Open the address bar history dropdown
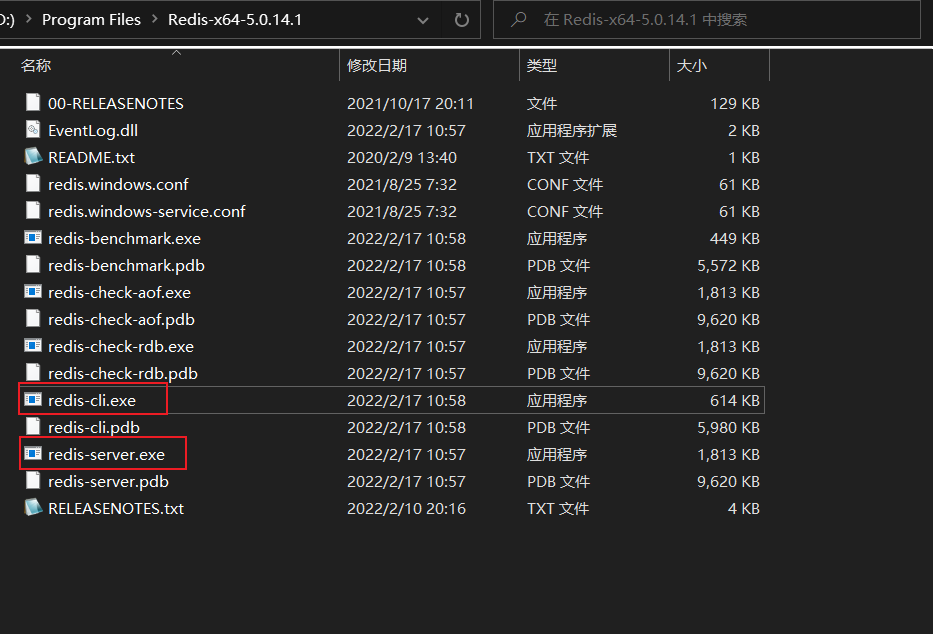The height and width of the screenshot is (634, 933). click(422, 20)
